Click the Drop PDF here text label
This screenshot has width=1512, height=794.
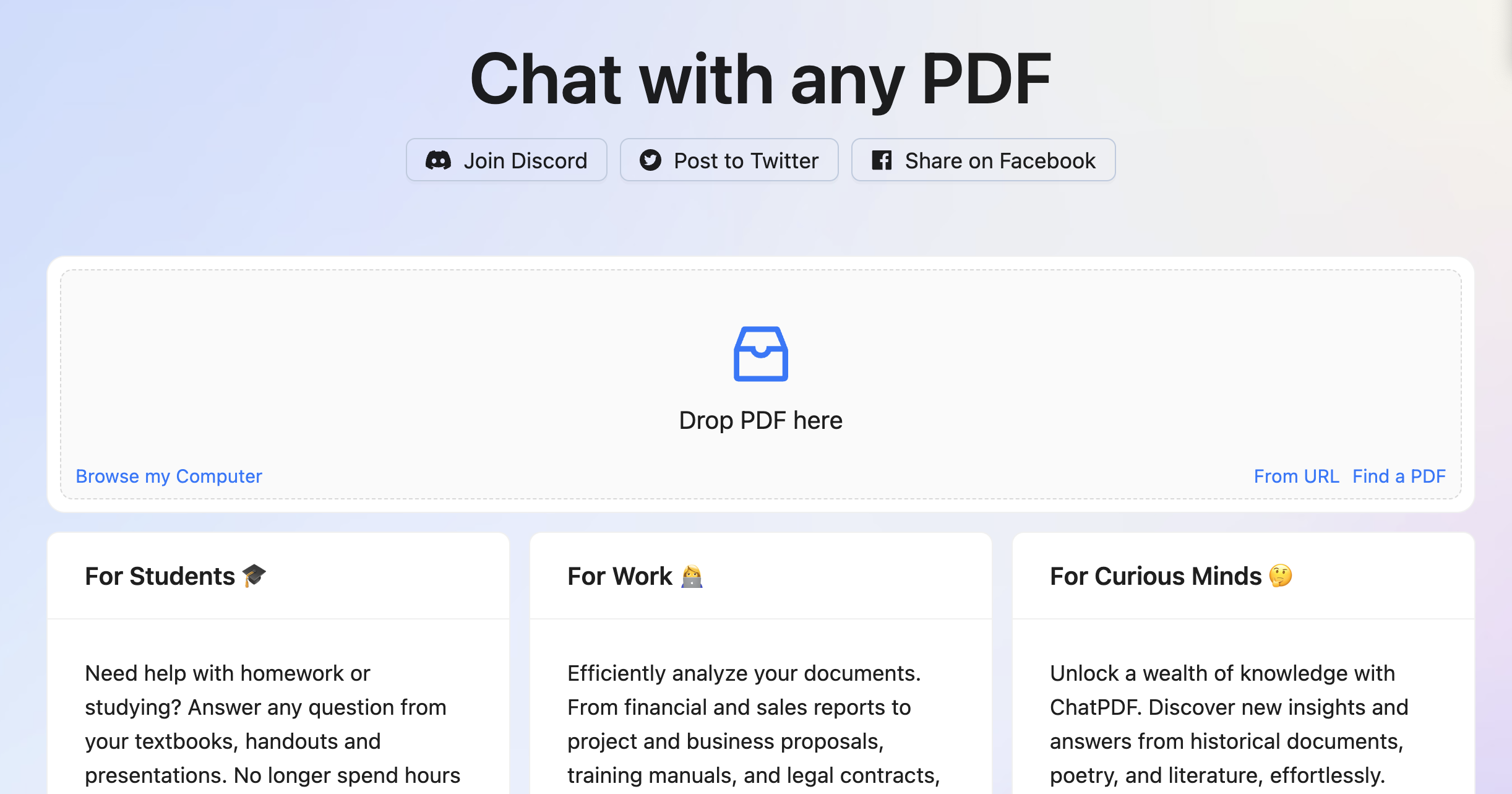pos(760,420)
